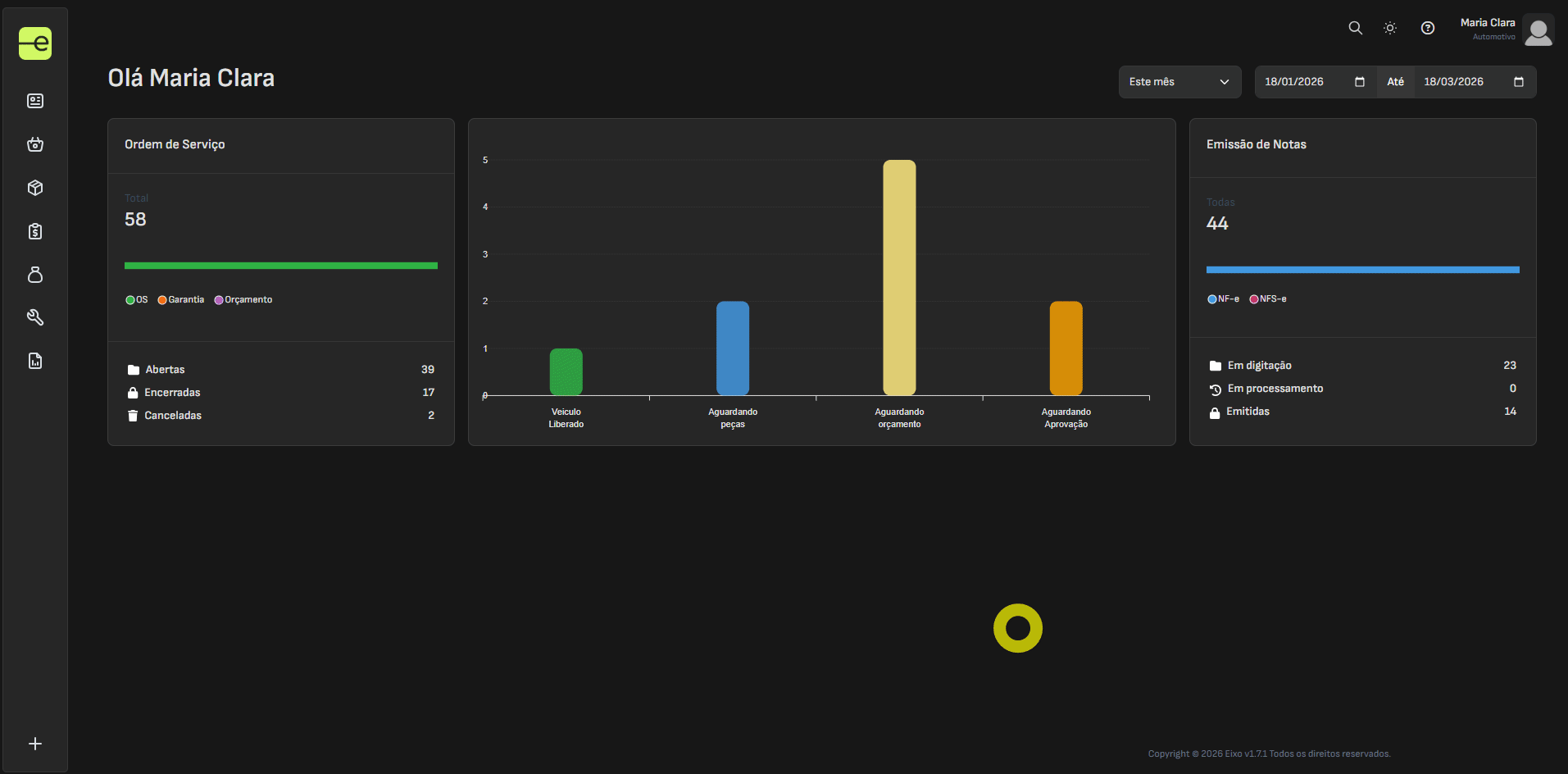Click the search magnifier icon
Viewport: 1568px width, 774px height.
coord(1355,28)
